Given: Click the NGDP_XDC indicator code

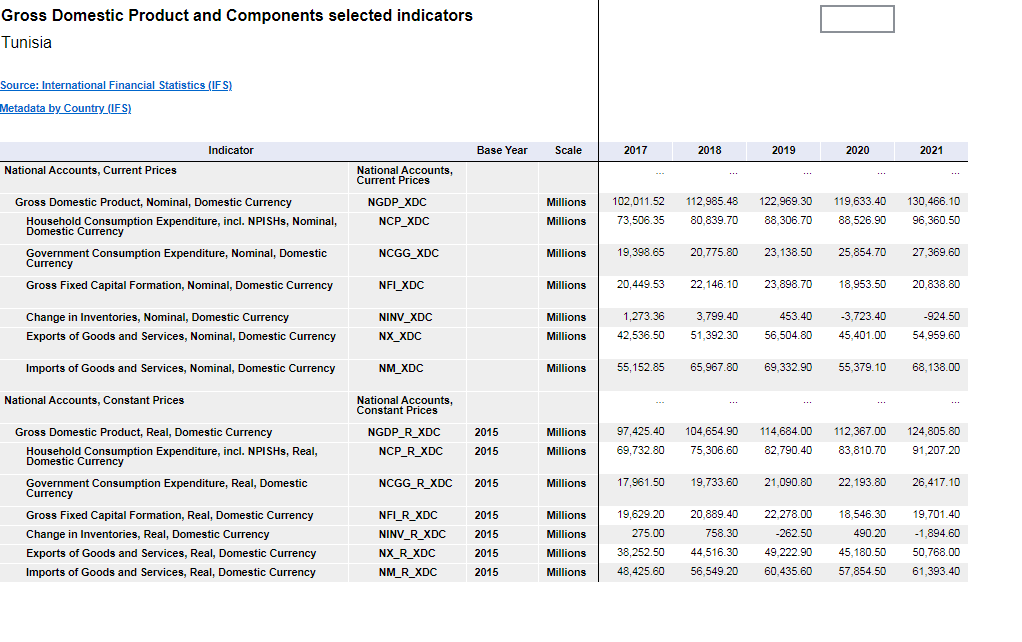Looking at the screenshot, I should pyautogui.click(x=397, y=202).
